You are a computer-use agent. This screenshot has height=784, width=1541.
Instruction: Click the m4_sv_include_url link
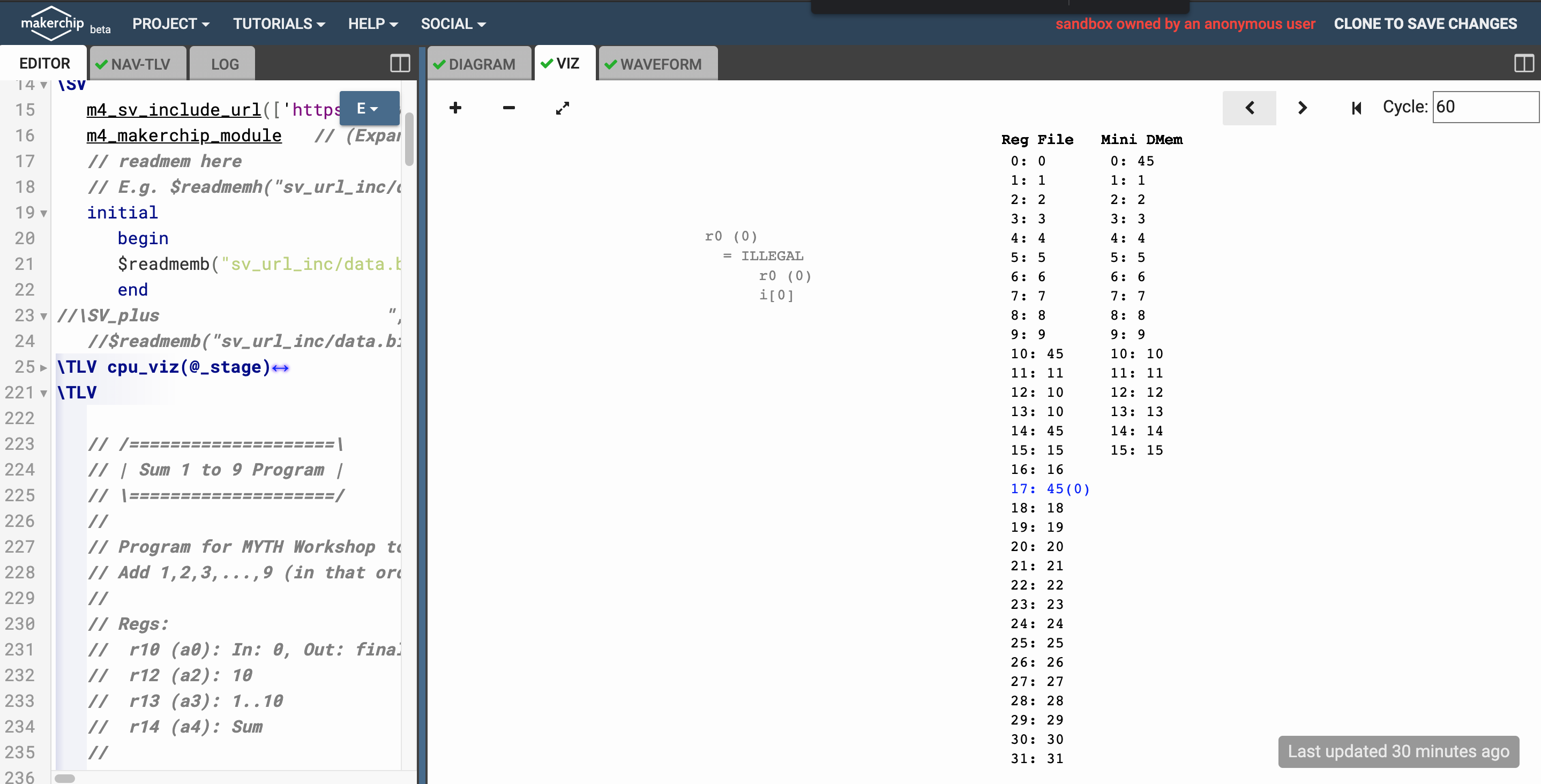174,110
